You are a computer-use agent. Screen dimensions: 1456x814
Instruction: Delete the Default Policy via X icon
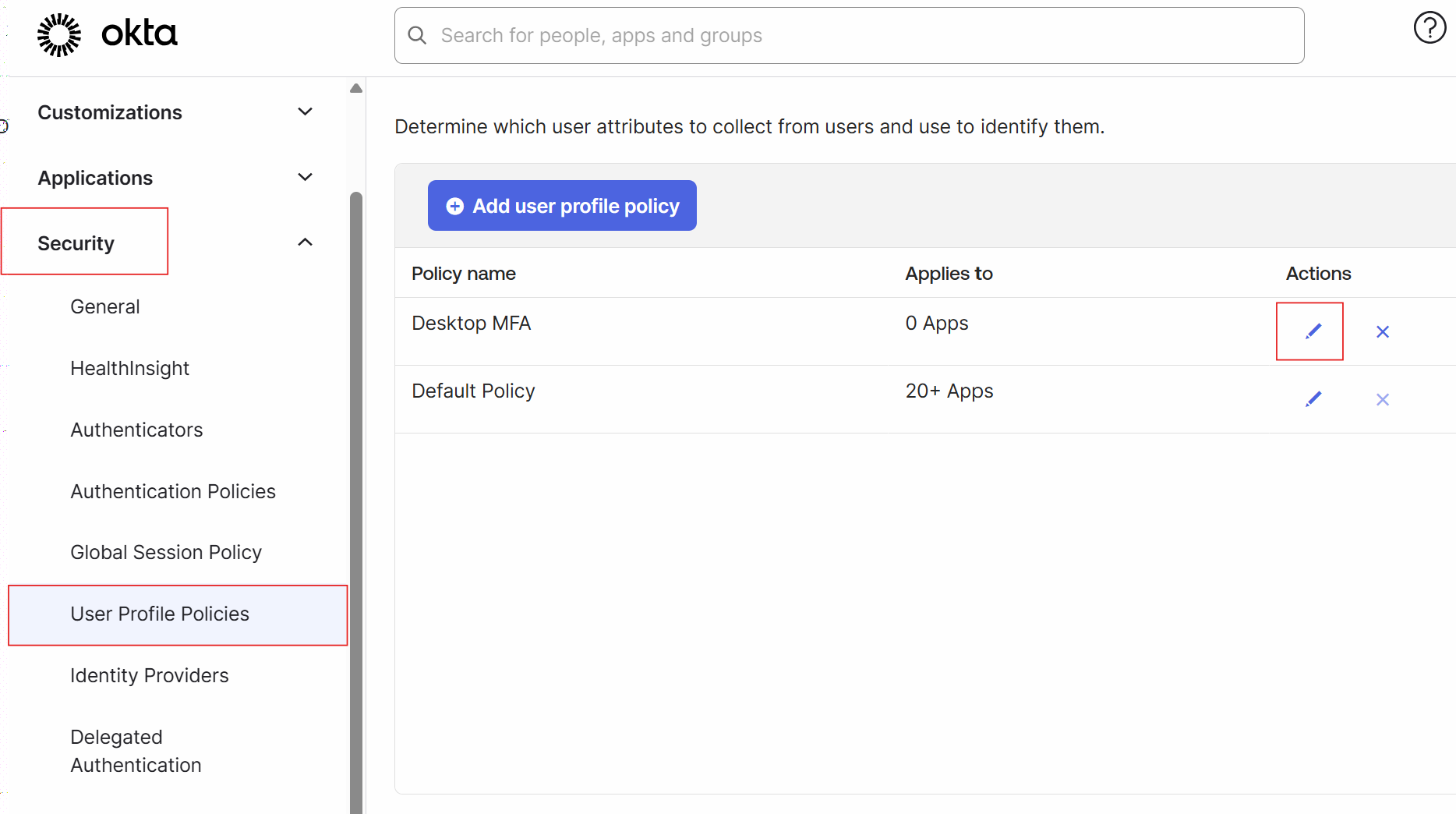coord(1382,398)
